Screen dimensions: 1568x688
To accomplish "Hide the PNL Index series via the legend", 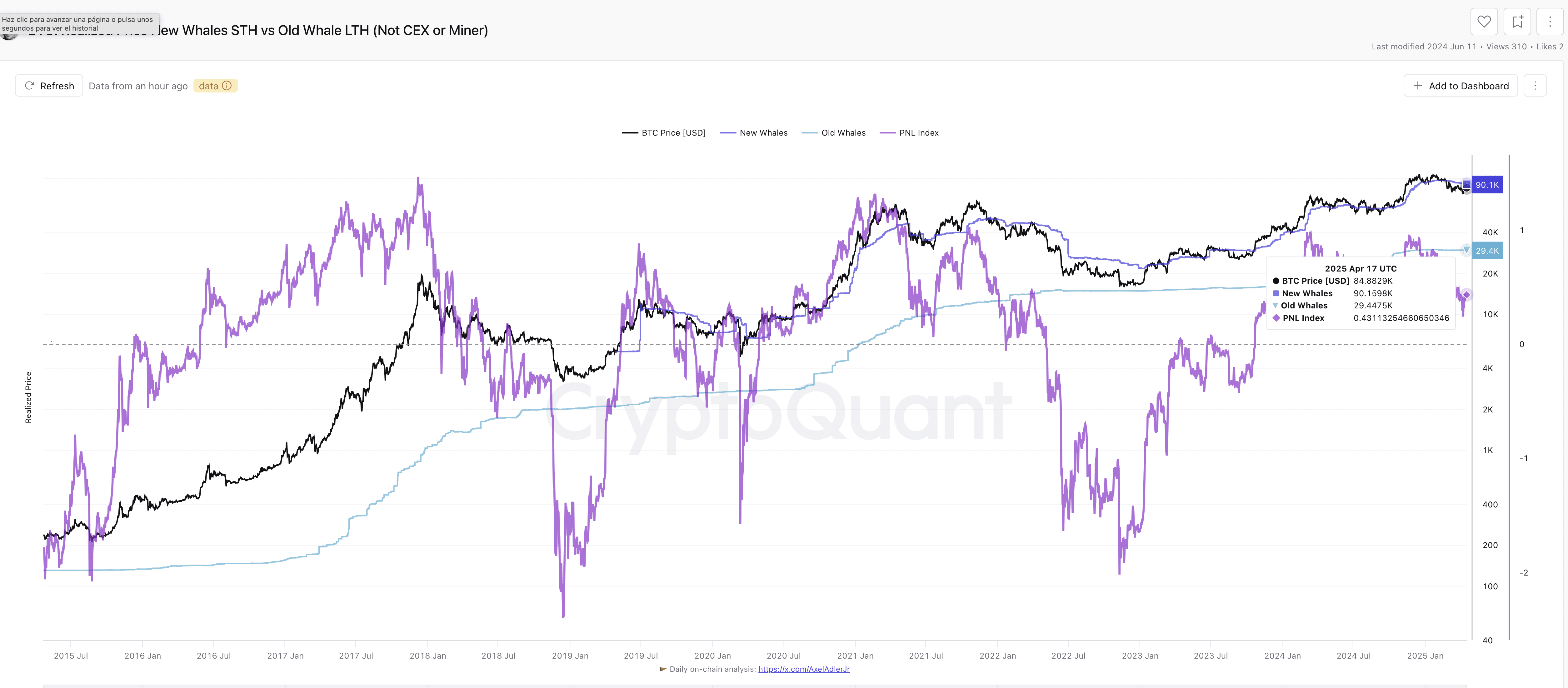I will [x=909, y=133].
